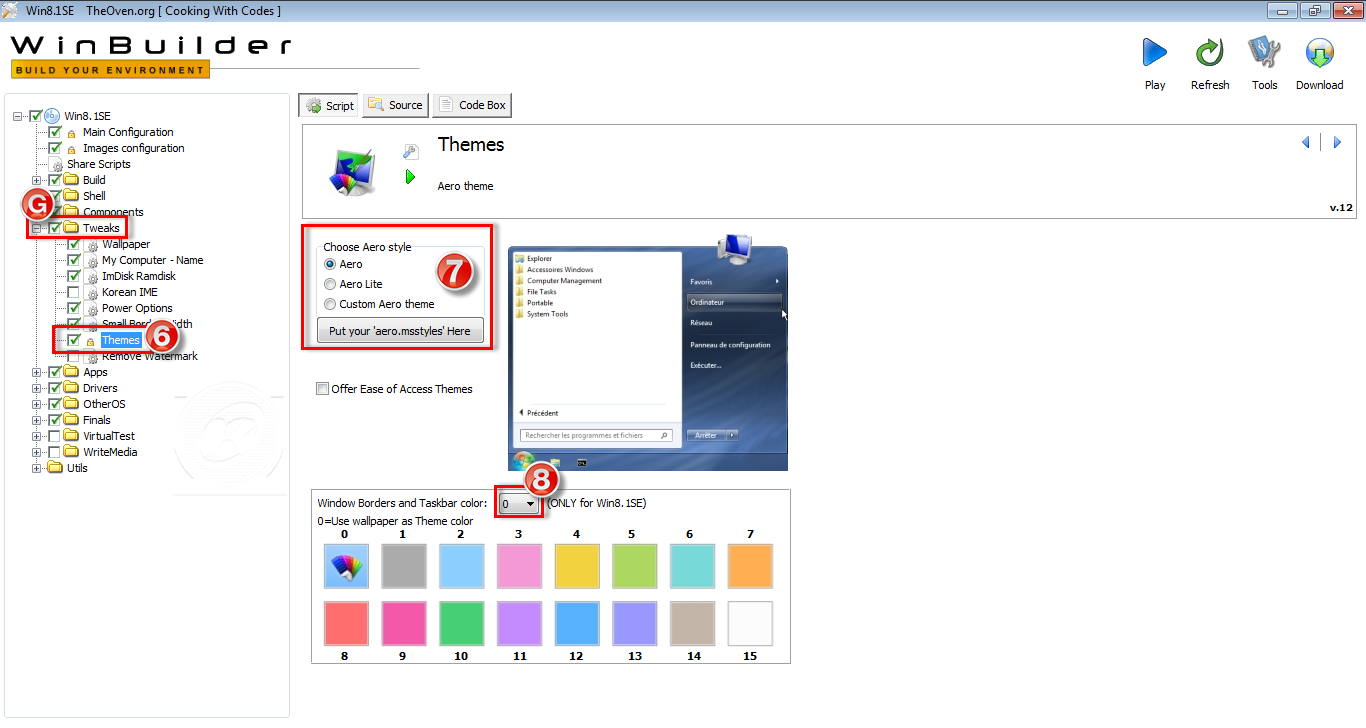Switch to the Script tab
This screenshot has width=1366, height=728.
point(329,105)
